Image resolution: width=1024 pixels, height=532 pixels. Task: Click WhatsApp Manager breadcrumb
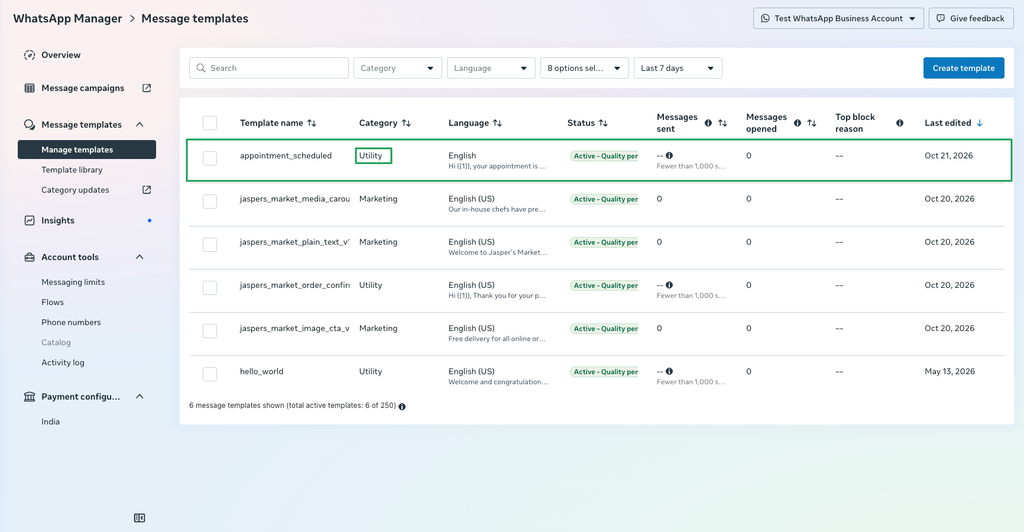tap(67, 18)
